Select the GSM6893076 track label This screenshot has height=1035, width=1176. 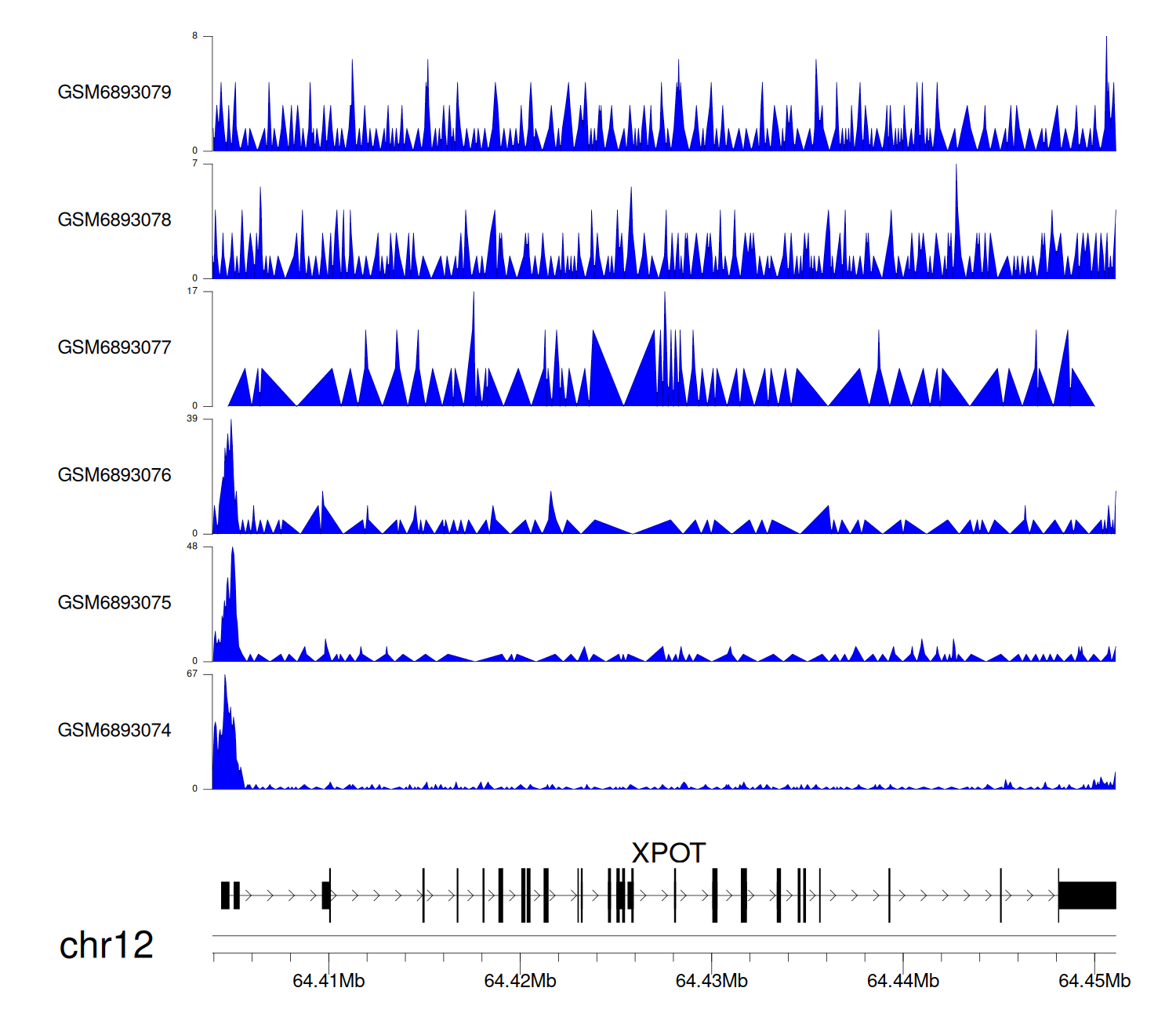(x=114, y=475)
